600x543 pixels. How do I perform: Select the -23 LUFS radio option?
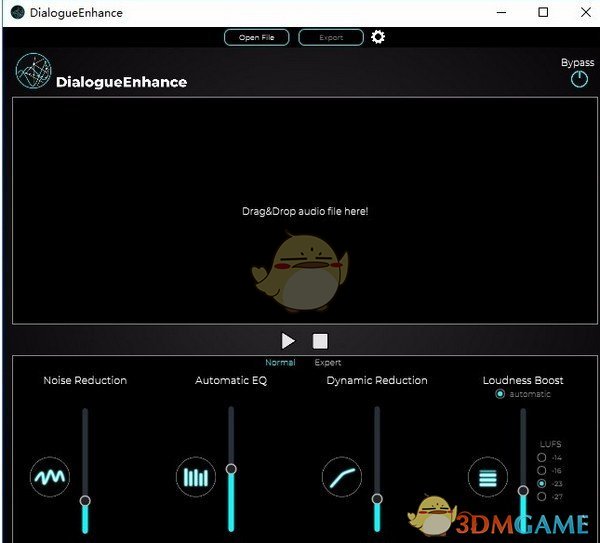coord(541,483)
